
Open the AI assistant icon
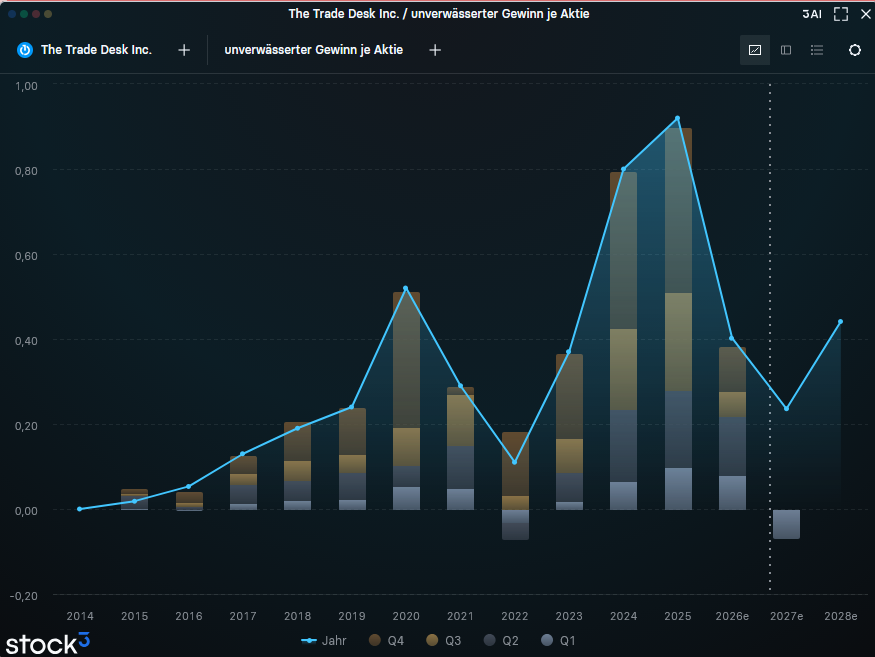[x=812, y=14]
